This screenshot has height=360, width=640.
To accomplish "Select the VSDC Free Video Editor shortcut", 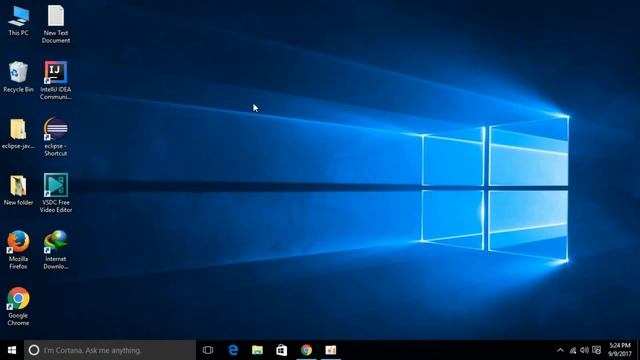I will tap(56, 193).
